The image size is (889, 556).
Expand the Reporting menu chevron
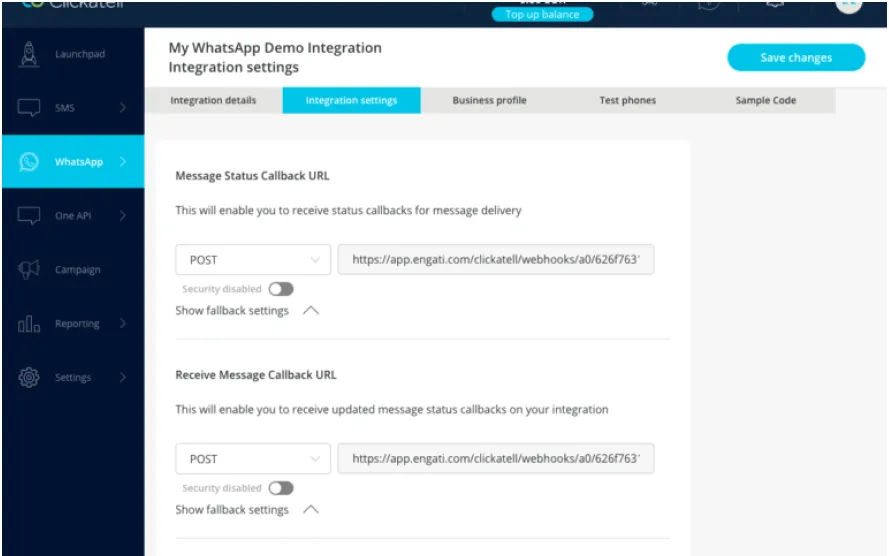[x=123, y=323]
